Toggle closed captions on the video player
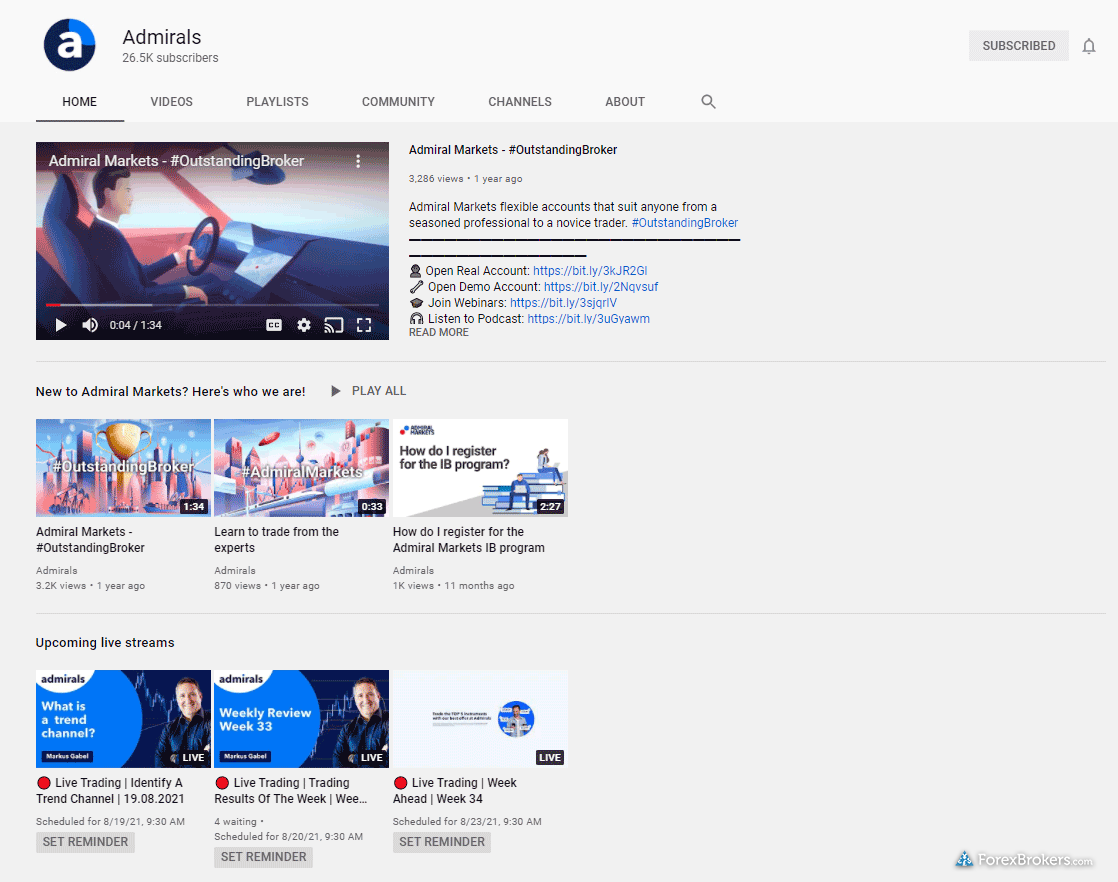The width and height of the screenshot is (1118, 882). [274, 325]
